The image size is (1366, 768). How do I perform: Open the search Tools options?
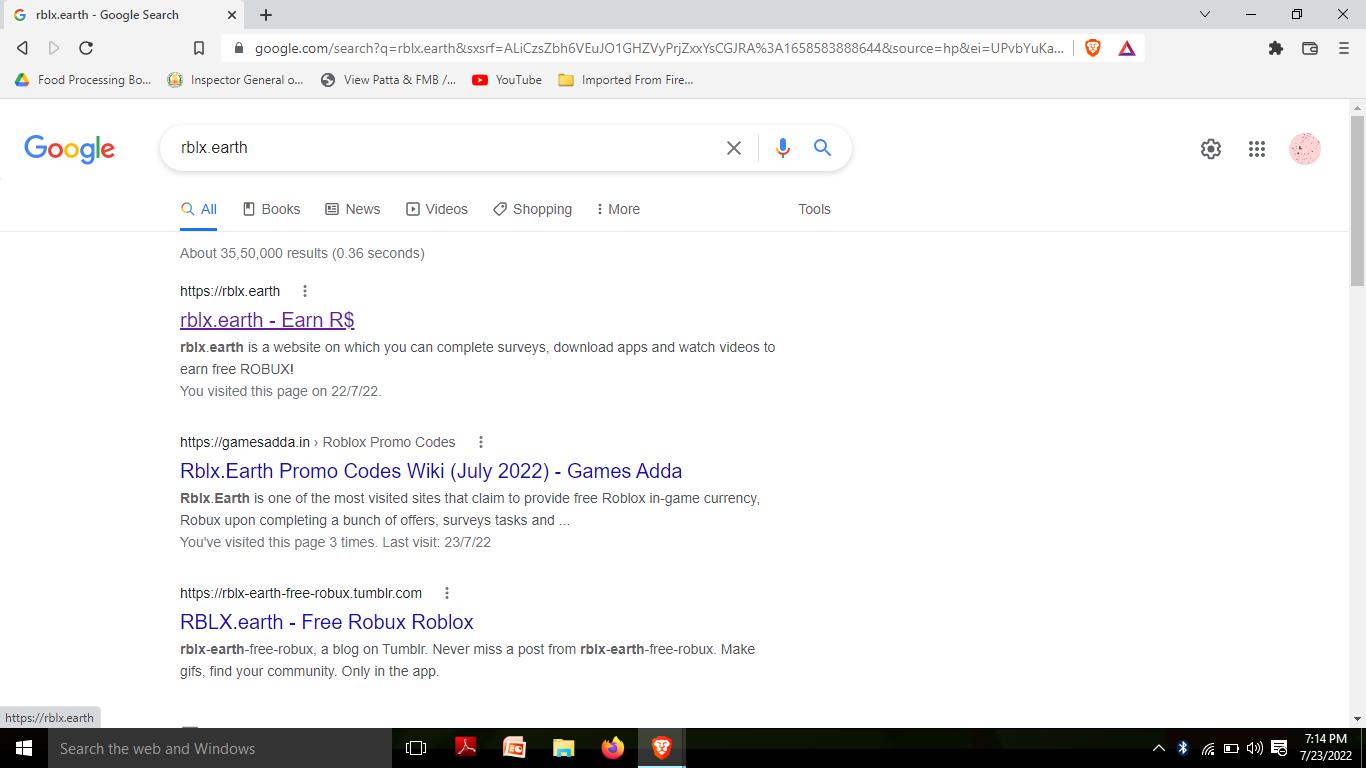pyautogui.click(x=814, y=209)
